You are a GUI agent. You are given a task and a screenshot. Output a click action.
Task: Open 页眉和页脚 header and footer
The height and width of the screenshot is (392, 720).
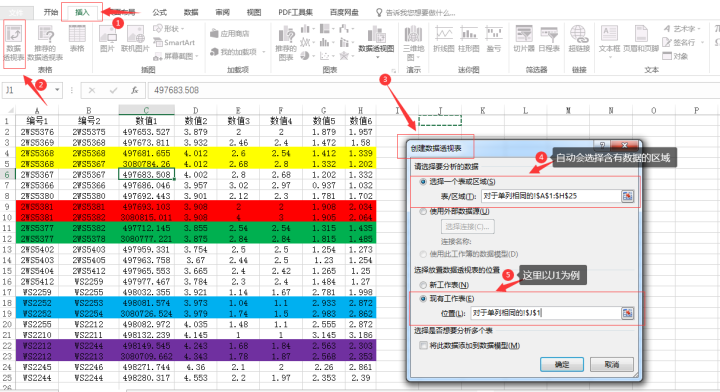641,39
